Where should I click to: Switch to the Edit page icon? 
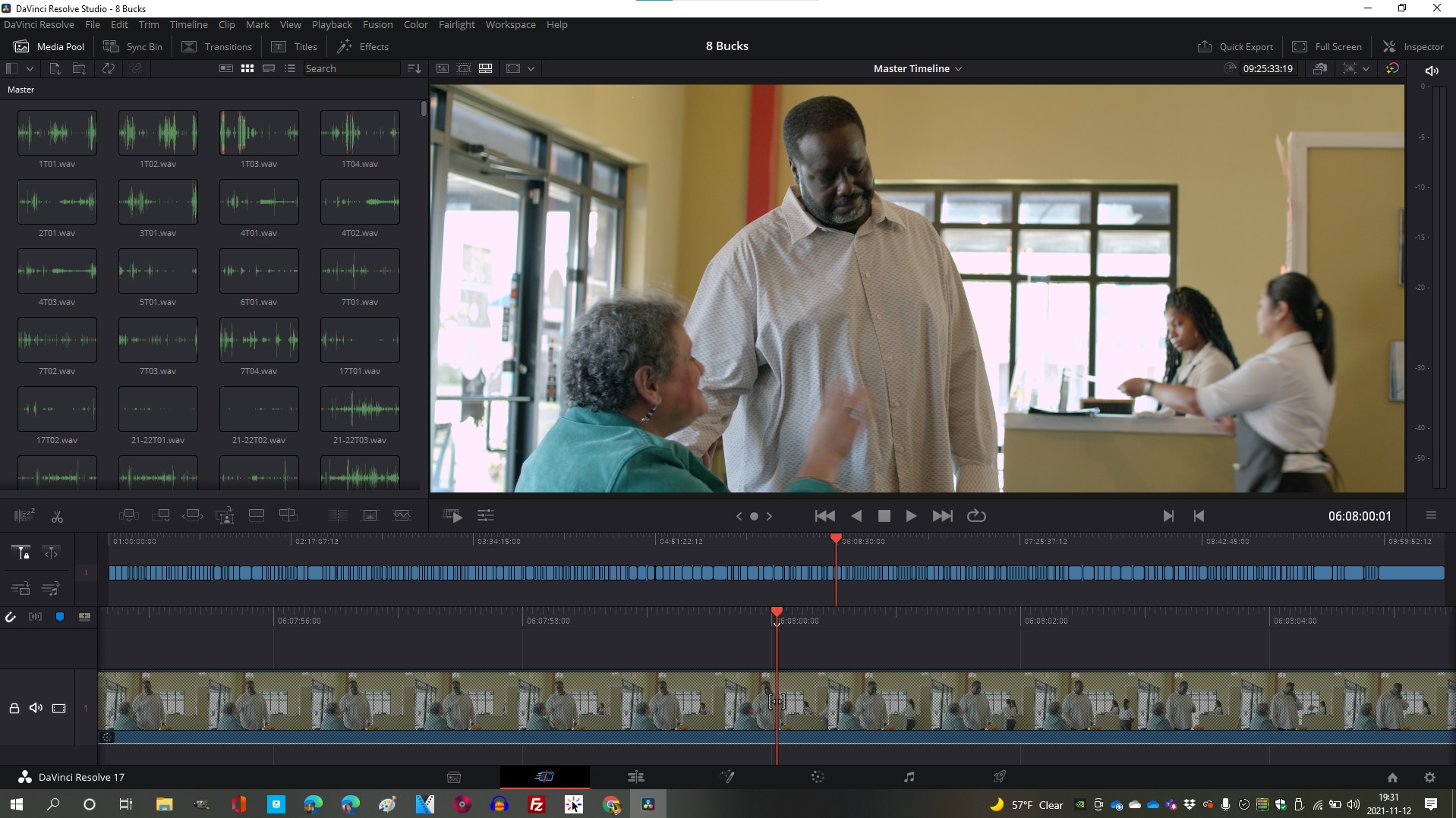pos(635,777)
